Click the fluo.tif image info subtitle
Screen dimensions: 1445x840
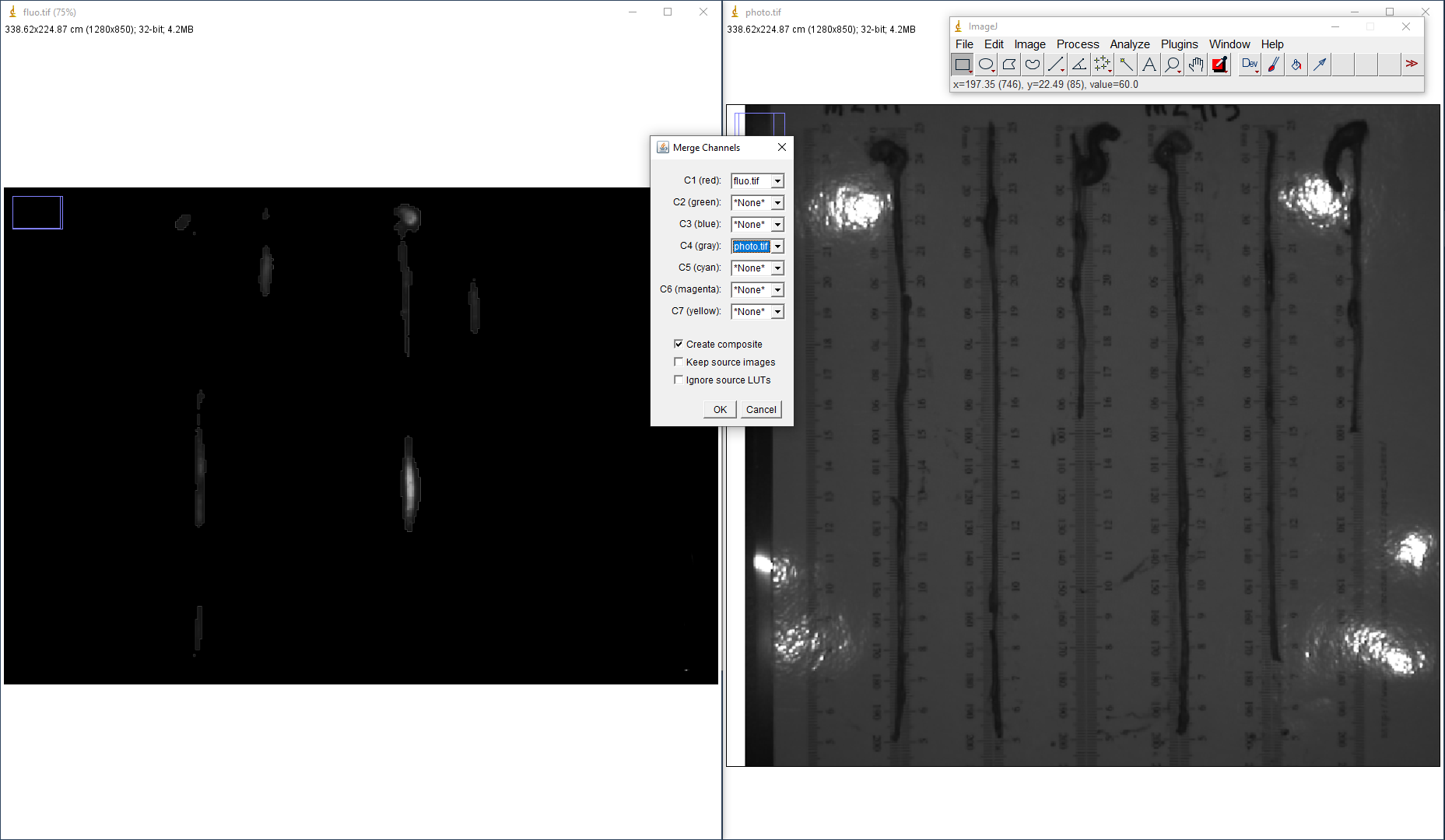99,30
